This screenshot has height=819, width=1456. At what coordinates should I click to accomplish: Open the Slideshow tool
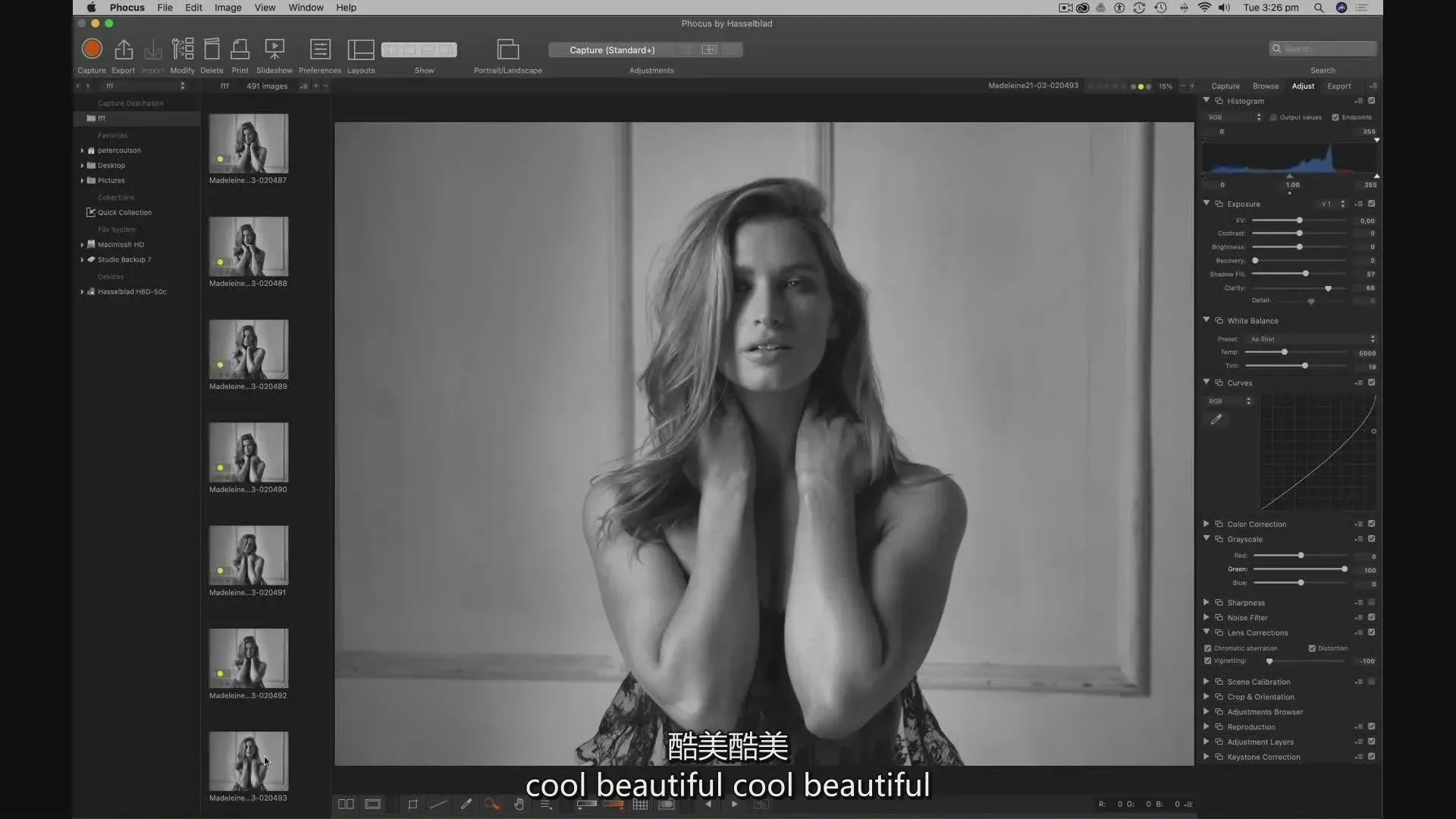point(274,50)
